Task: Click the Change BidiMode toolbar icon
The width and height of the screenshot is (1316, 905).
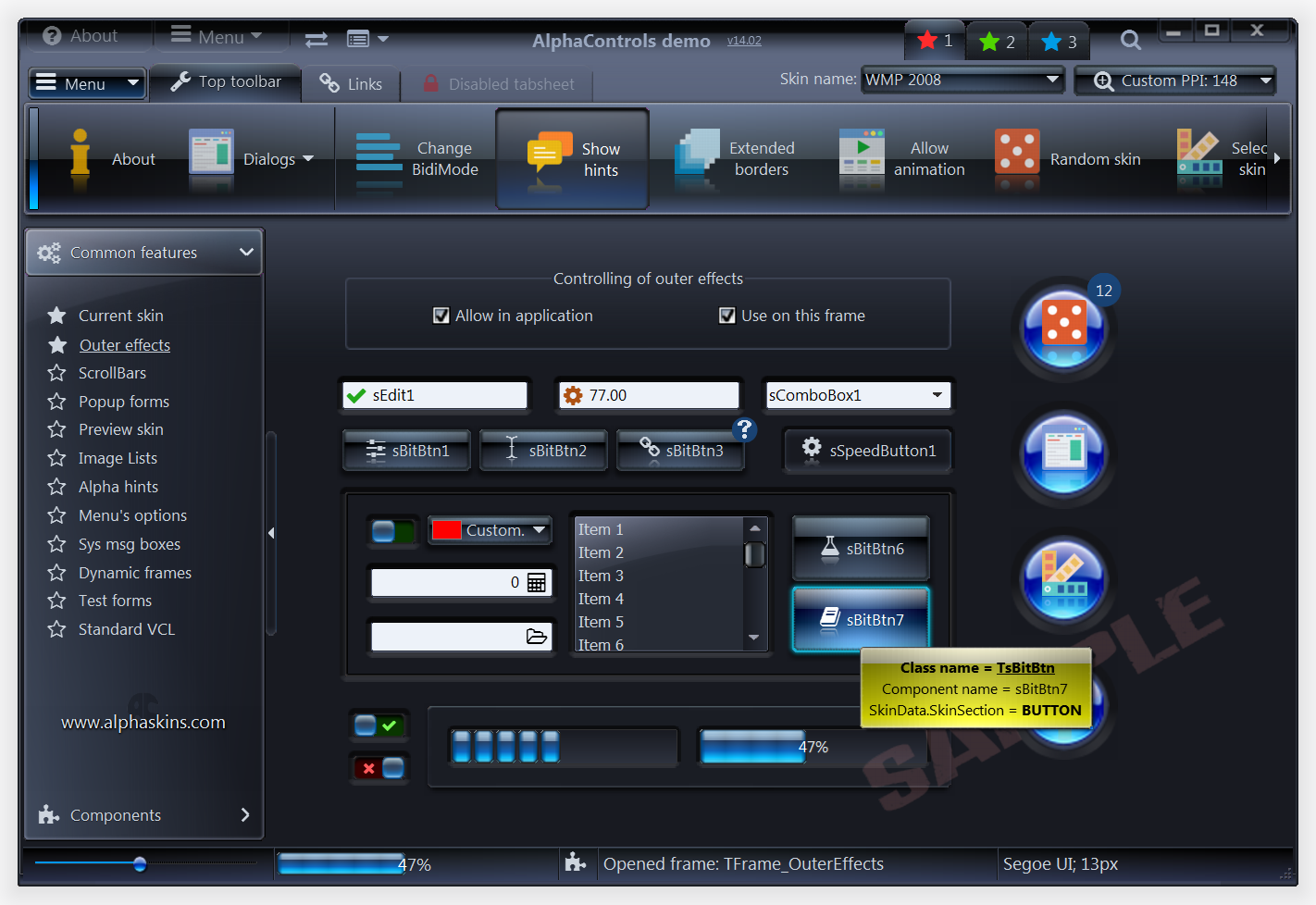Action: click(x=379, y=154)
